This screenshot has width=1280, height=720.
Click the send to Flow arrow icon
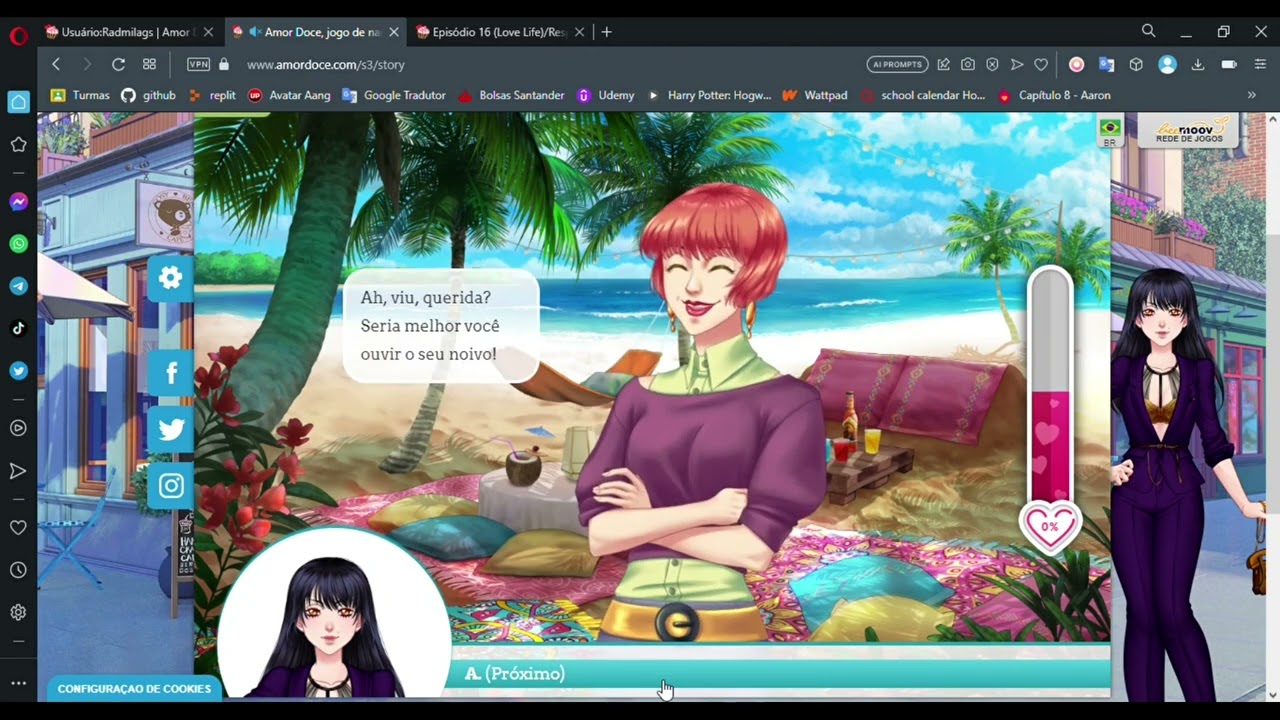click(1017, 64)
